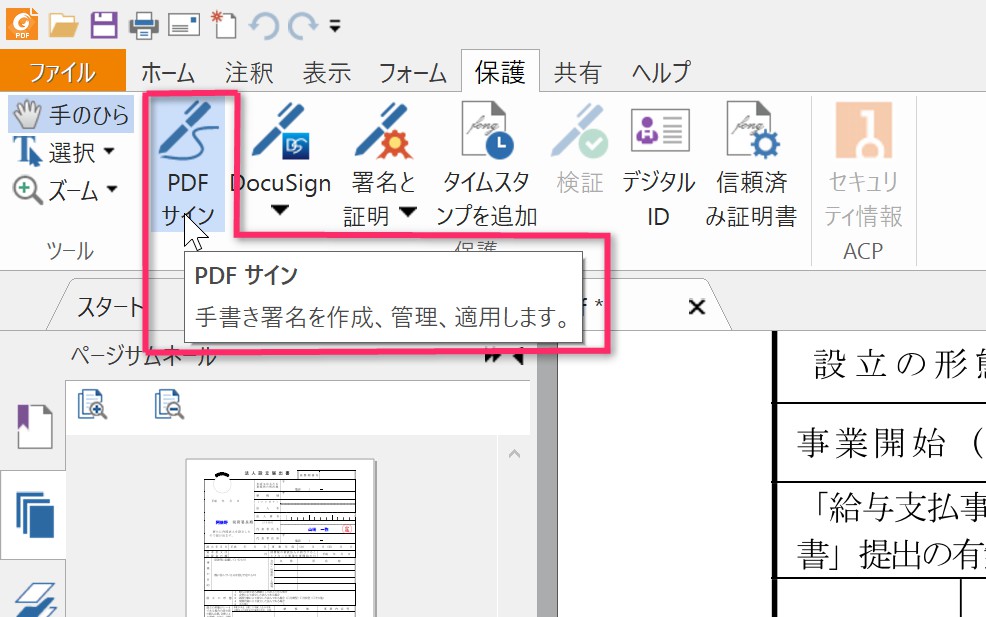Switch to the フォーム ribbon tab
This screenshot has width=986, height=617.
click(413, 72)
